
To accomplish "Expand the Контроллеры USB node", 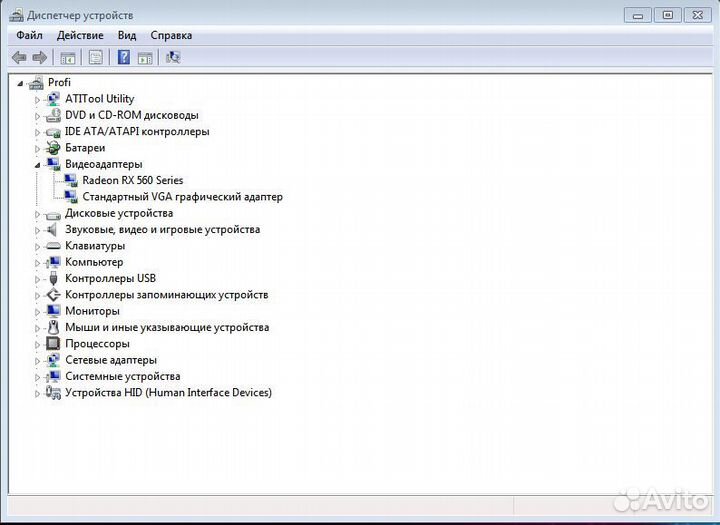I will coord(38,279).
